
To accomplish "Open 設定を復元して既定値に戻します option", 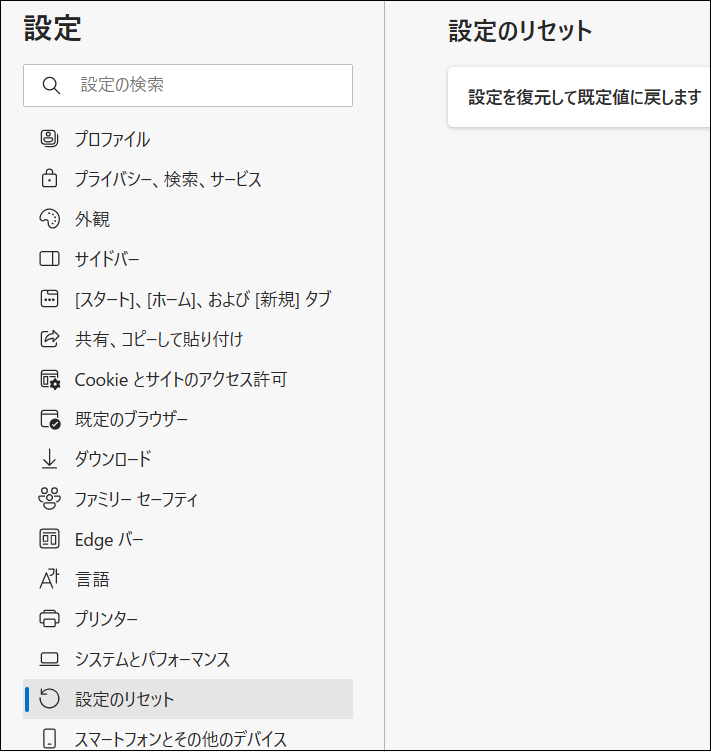I will (579, 97).
